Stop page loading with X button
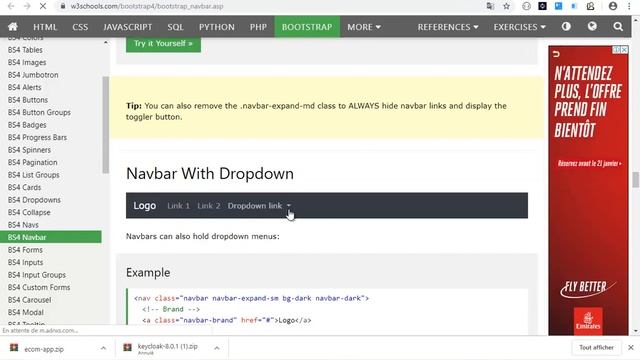640x360 pixels. (42, 6)
